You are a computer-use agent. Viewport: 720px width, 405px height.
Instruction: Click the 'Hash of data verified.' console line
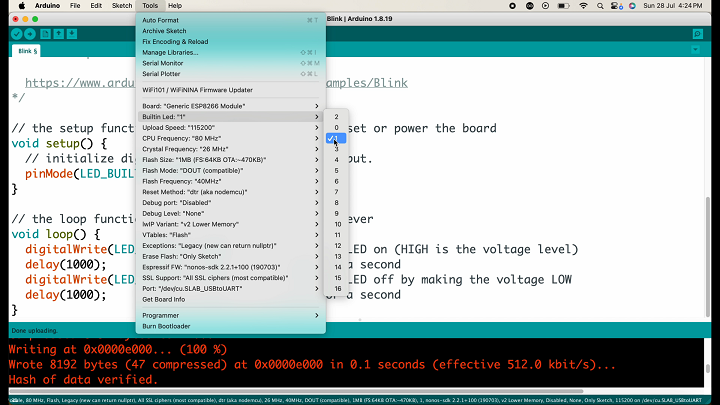click(x=83, y=380)
